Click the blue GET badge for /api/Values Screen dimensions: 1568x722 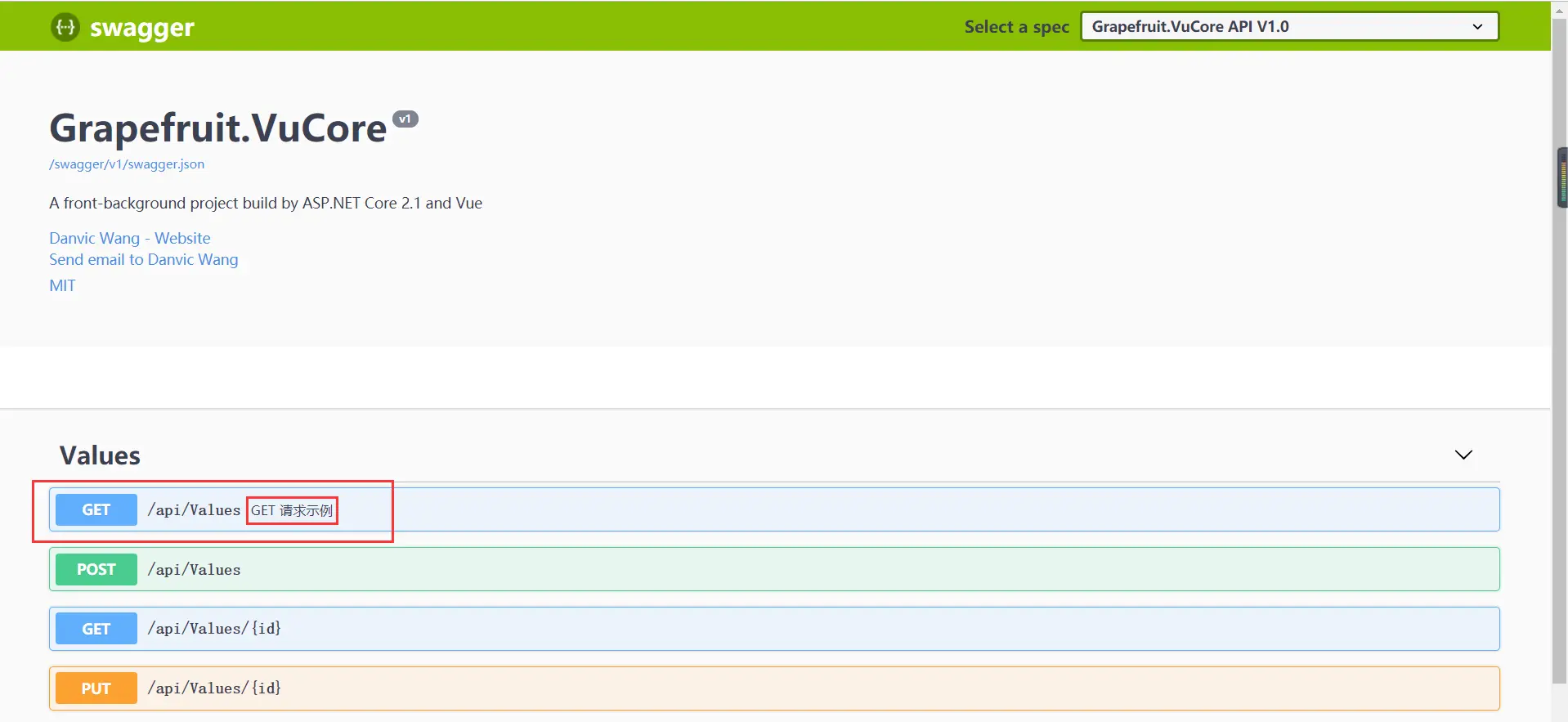pos(96,509)
